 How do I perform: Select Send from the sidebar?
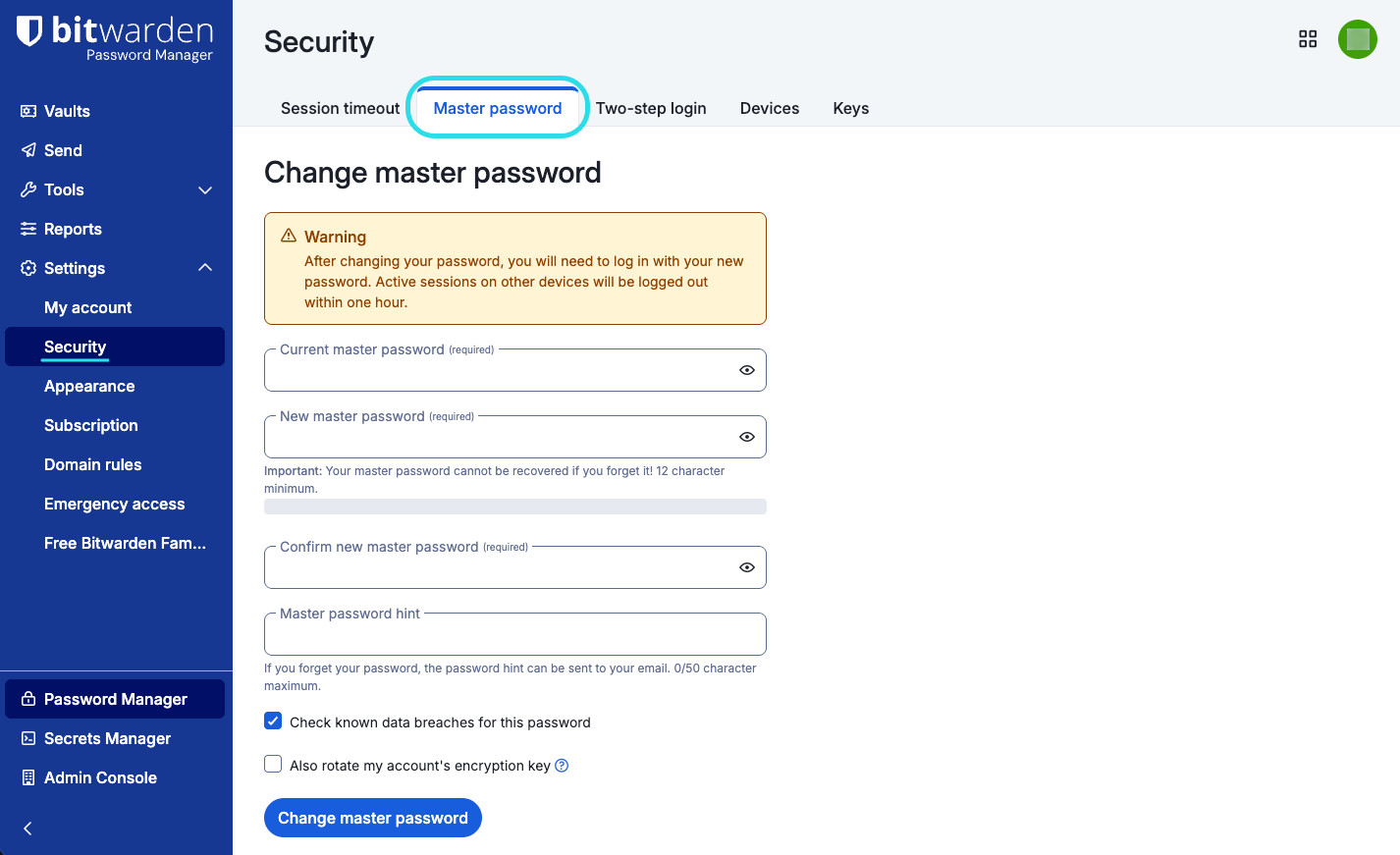pos(61,150)
